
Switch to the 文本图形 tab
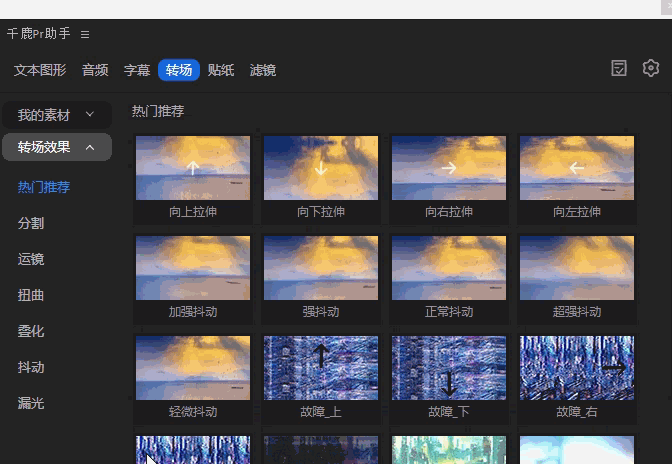[x=40, y=70]
